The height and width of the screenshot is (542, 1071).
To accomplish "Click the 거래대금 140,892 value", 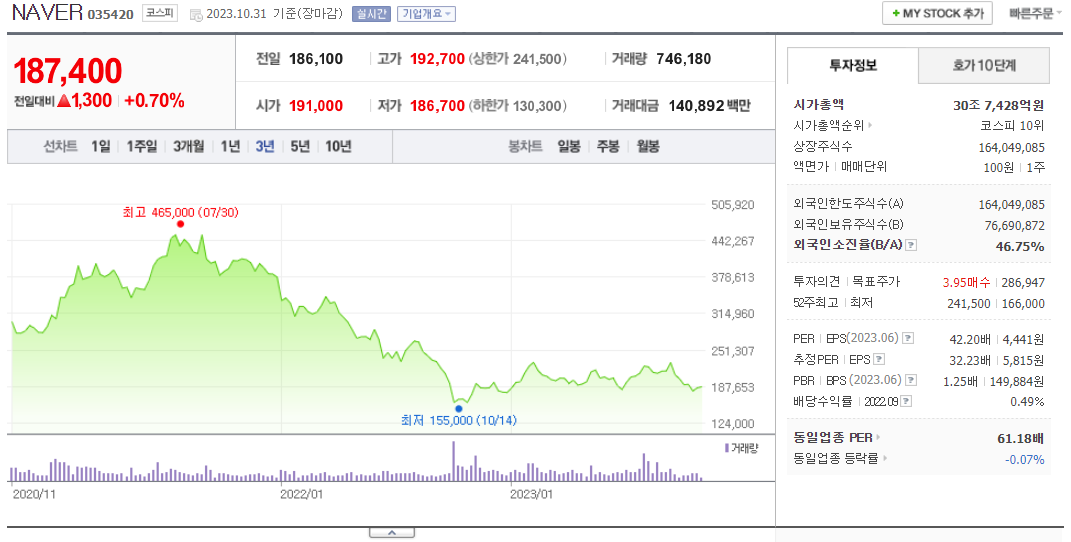I will point(697,106).
